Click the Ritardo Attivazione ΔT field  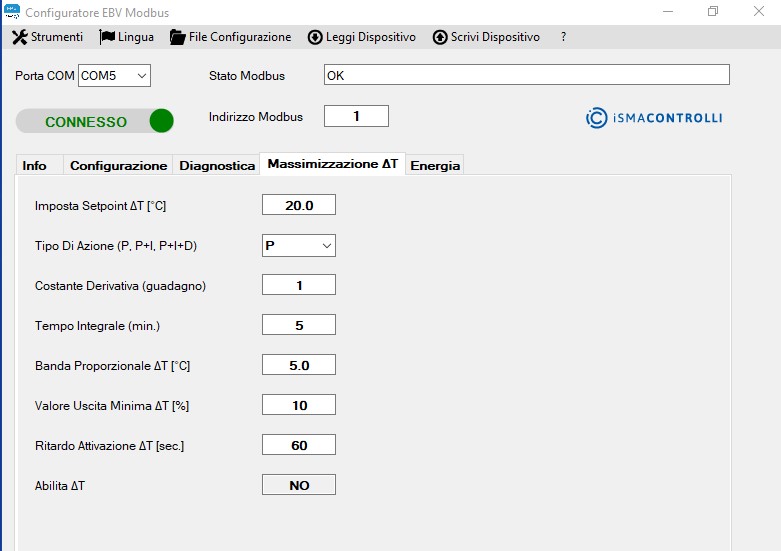tap(299, 445)
